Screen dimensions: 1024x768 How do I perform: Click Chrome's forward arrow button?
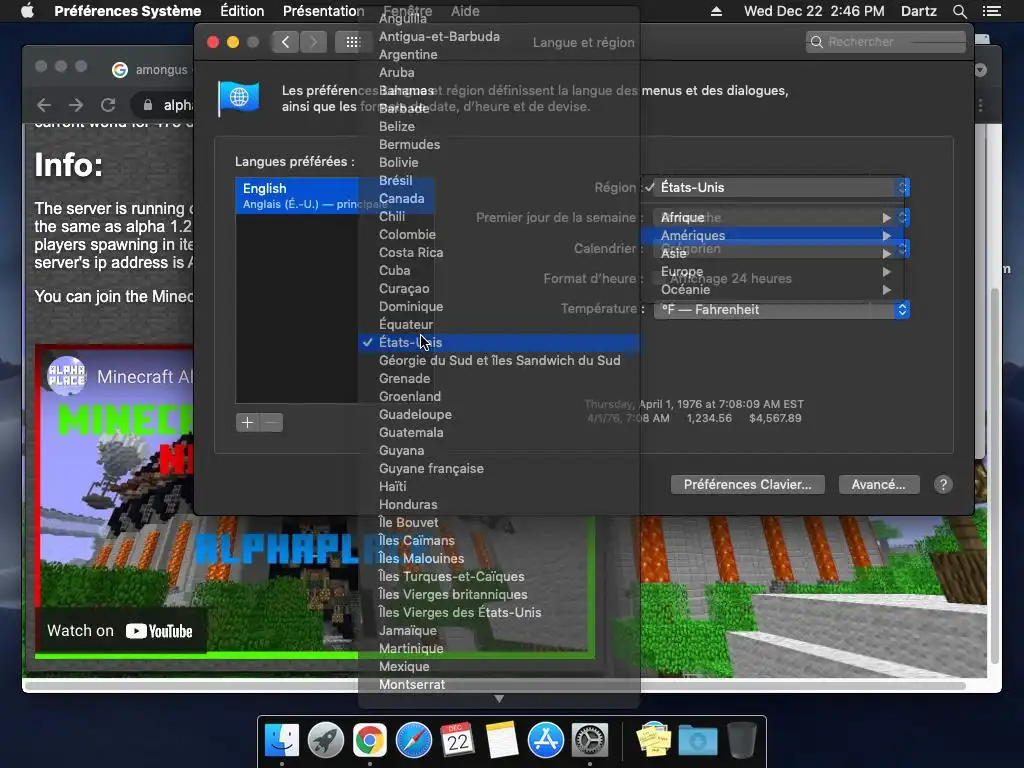click(76, 104)
